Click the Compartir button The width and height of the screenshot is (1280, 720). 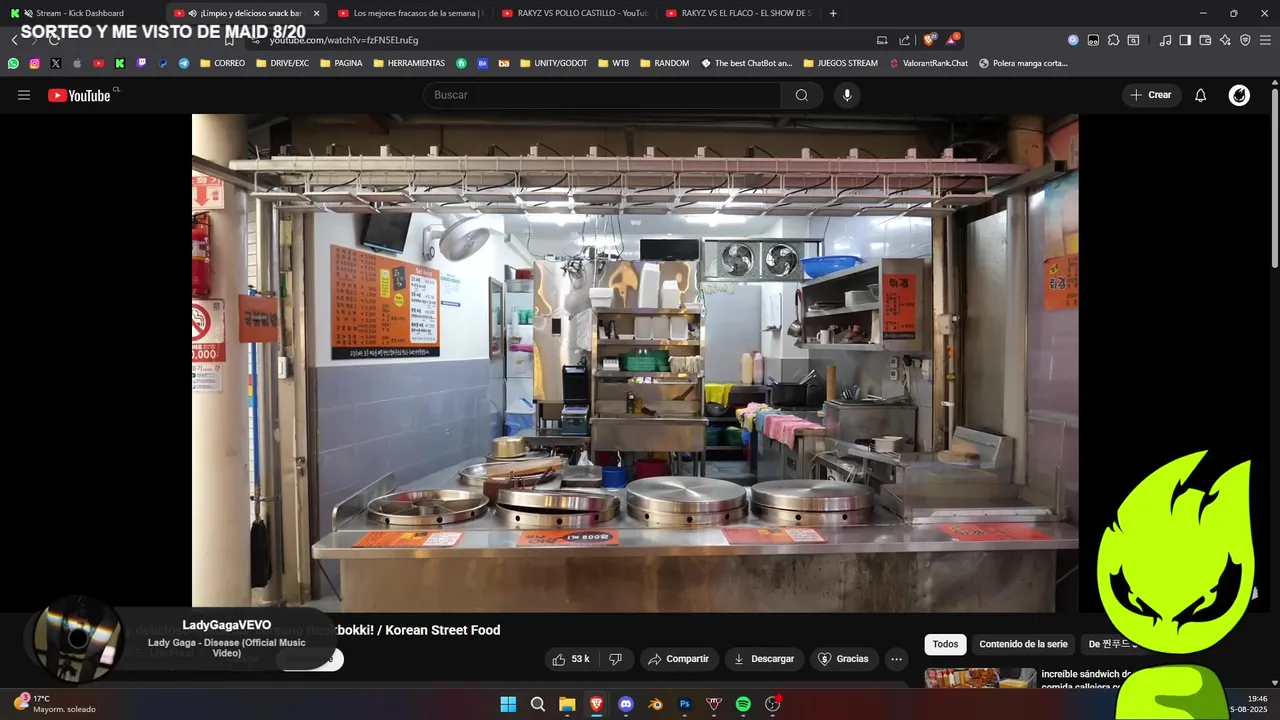[x=678, y=659]
